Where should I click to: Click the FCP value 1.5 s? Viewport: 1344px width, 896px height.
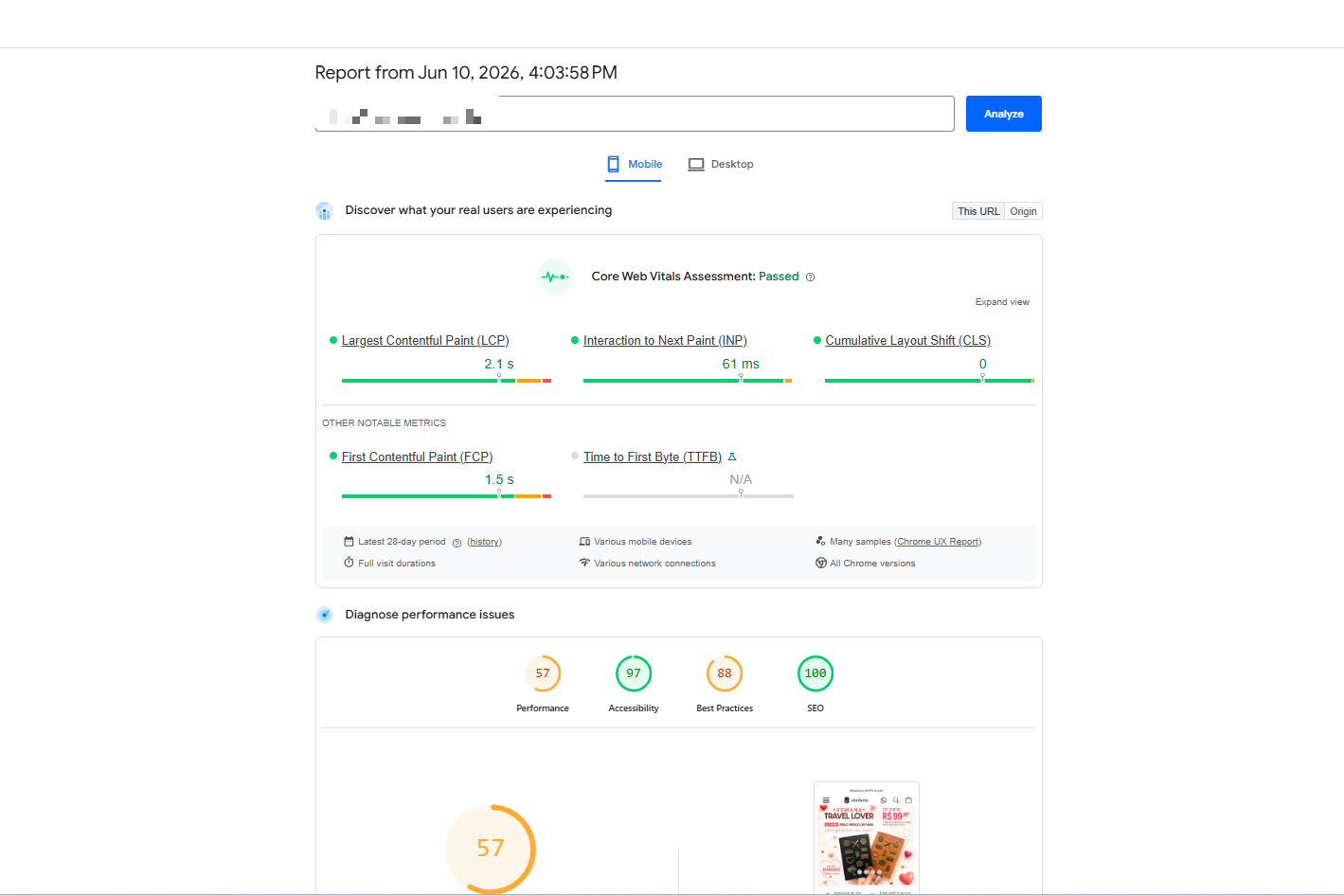click(499, 479)
